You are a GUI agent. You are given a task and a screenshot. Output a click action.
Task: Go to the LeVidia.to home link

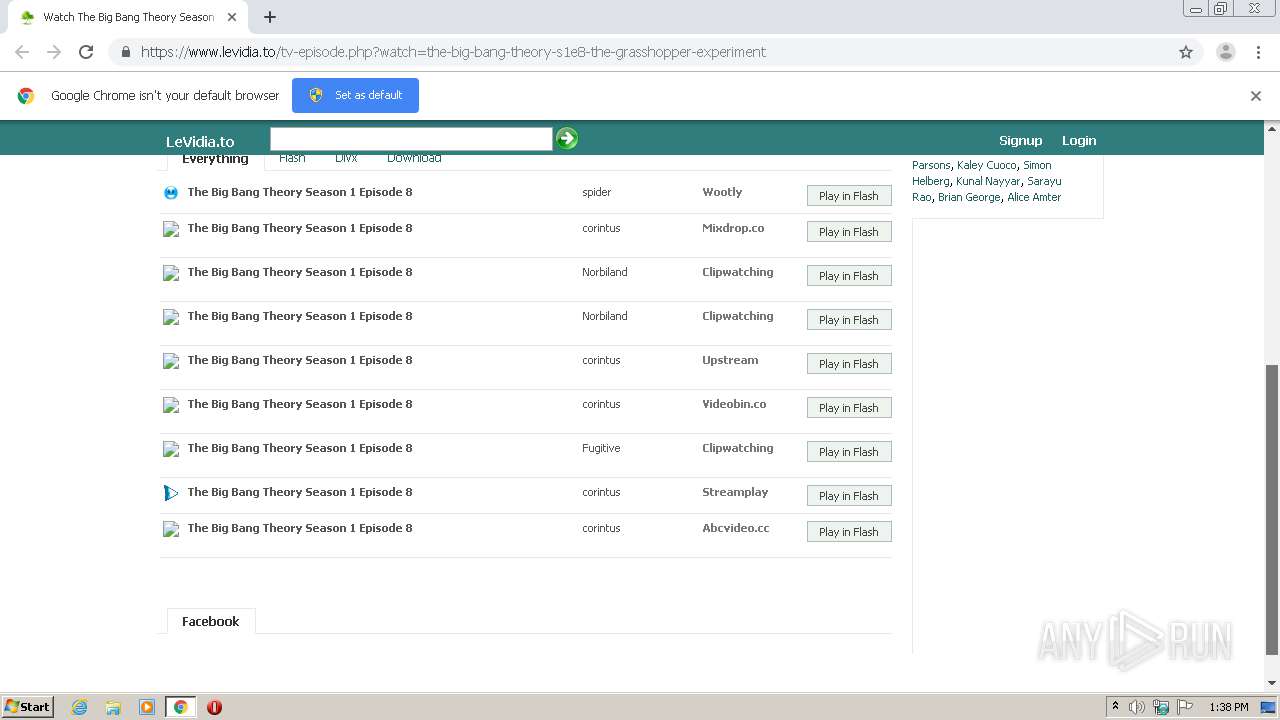tap(200, 141)
